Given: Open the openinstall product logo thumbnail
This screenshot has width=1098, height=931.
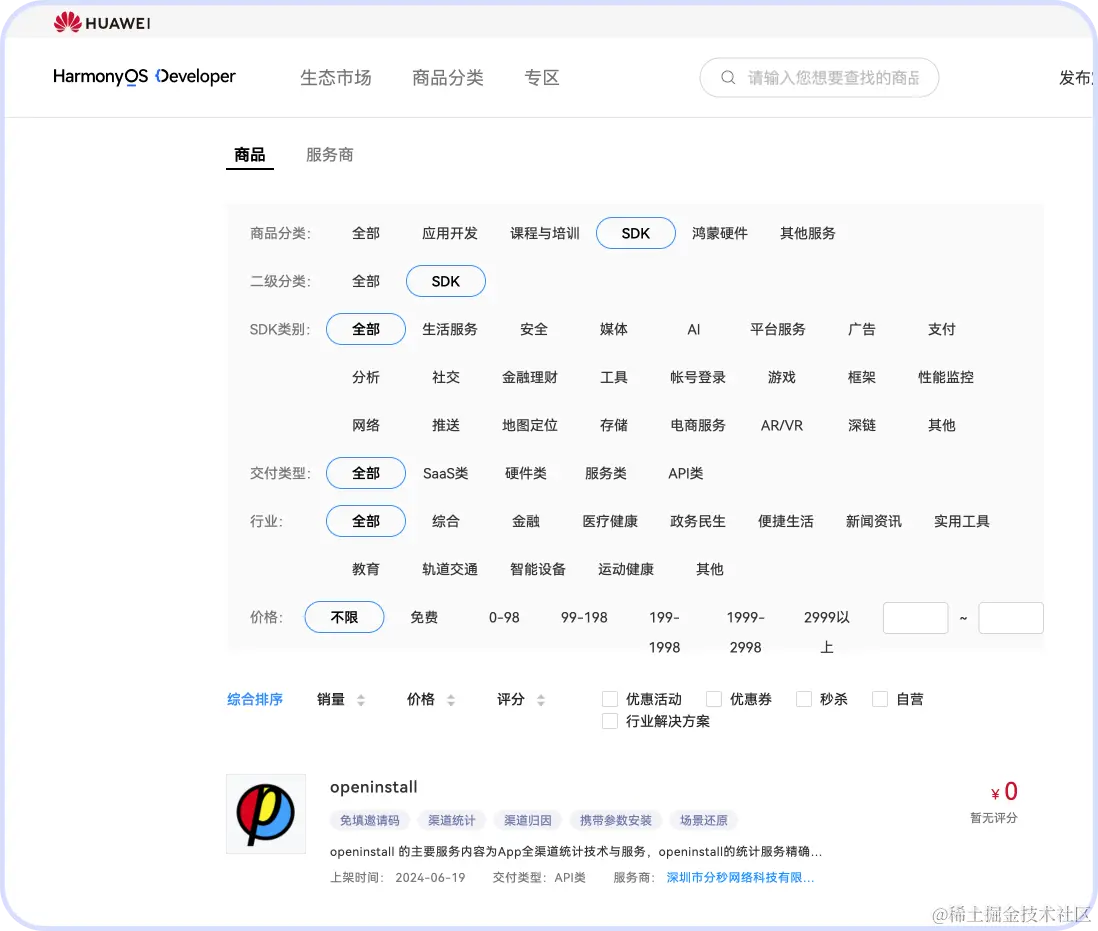Looking at the screenshot, I should 265,813.
